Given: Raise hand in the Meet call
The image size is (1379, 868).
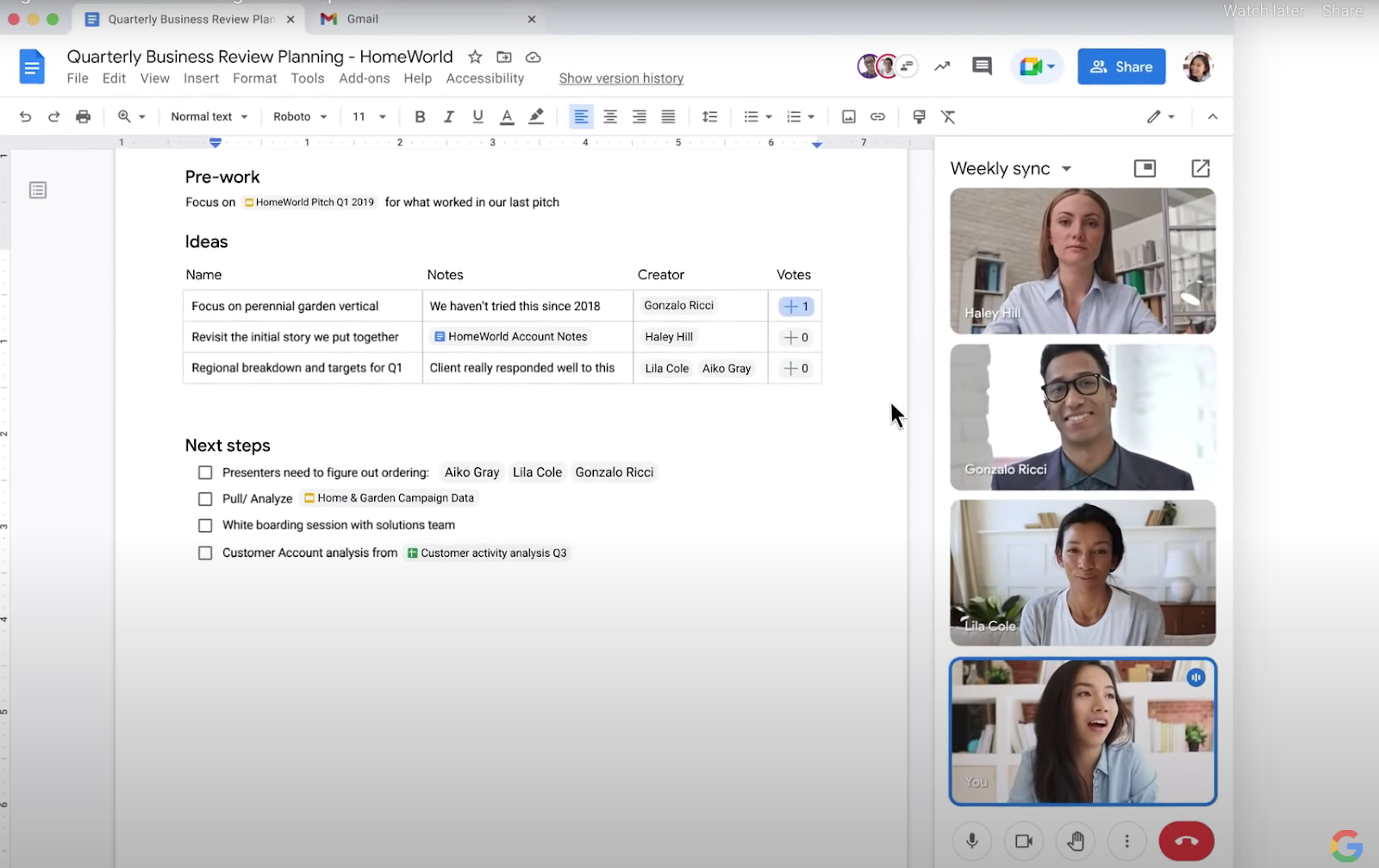Looking at the screenshot, I should click(1076, 840).
